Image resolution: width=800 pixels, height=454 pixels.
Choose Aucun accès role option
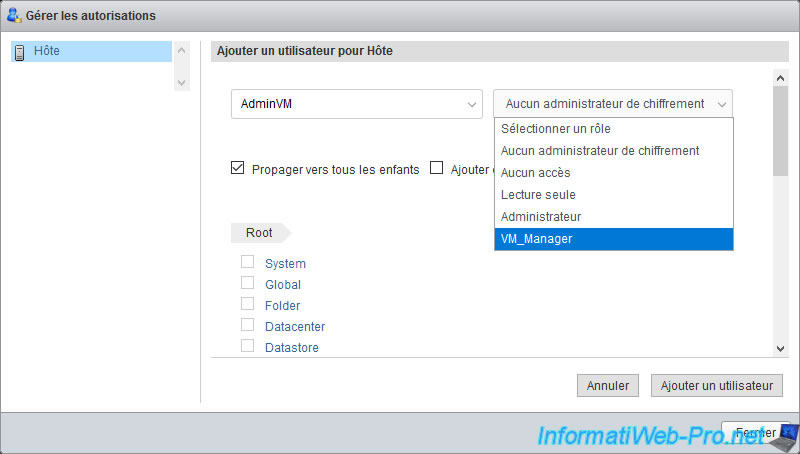point(613,173)
